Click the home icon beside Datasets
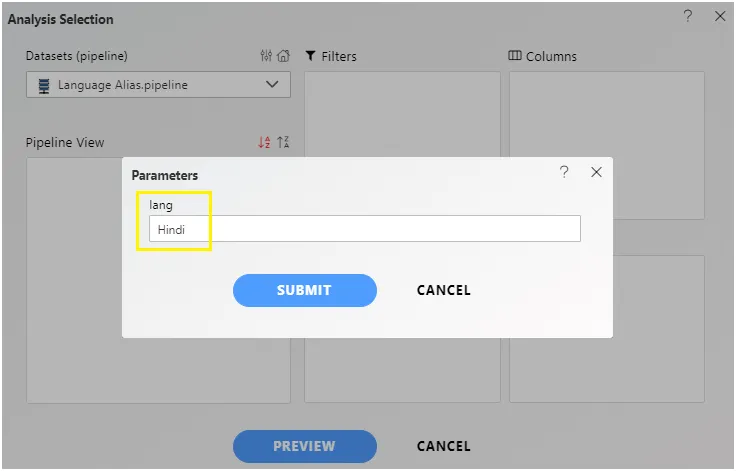The height and width of the screenshot is (471, 736). tap(284, 56)
